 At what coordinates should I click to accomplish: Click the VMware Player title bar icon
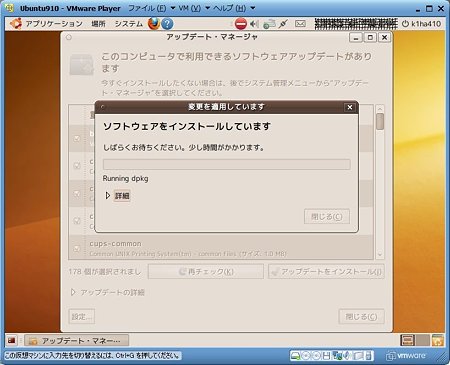[9, 8]
